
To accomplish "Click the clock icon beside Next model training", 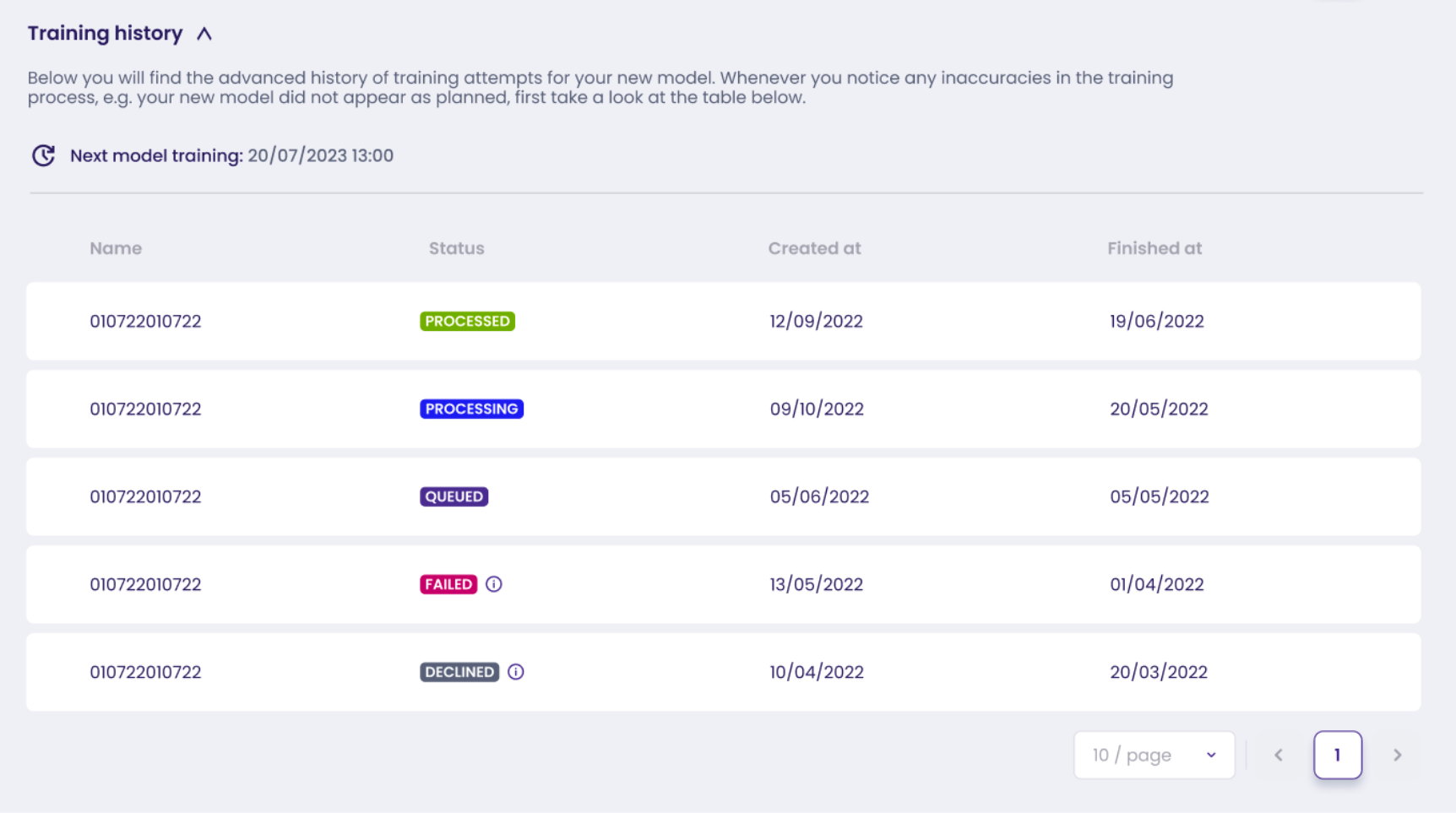I will [43, 155].
